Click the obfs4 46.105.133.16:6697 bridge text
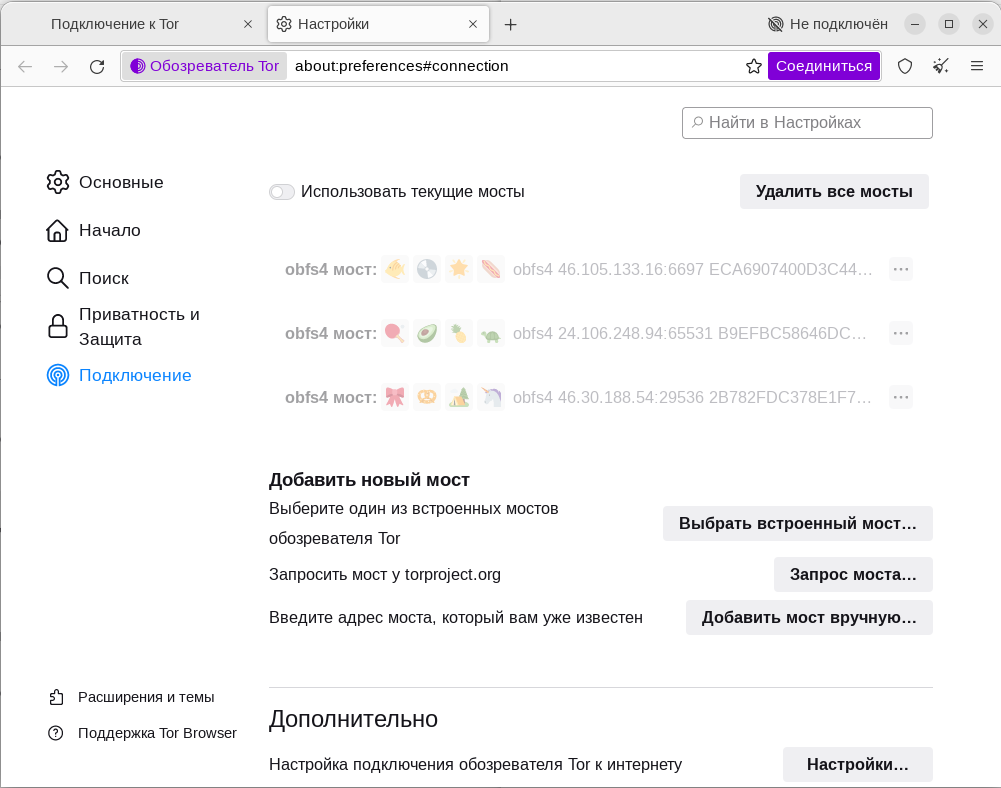Screen dimensions: 1001x788 (x=692, y=269)
